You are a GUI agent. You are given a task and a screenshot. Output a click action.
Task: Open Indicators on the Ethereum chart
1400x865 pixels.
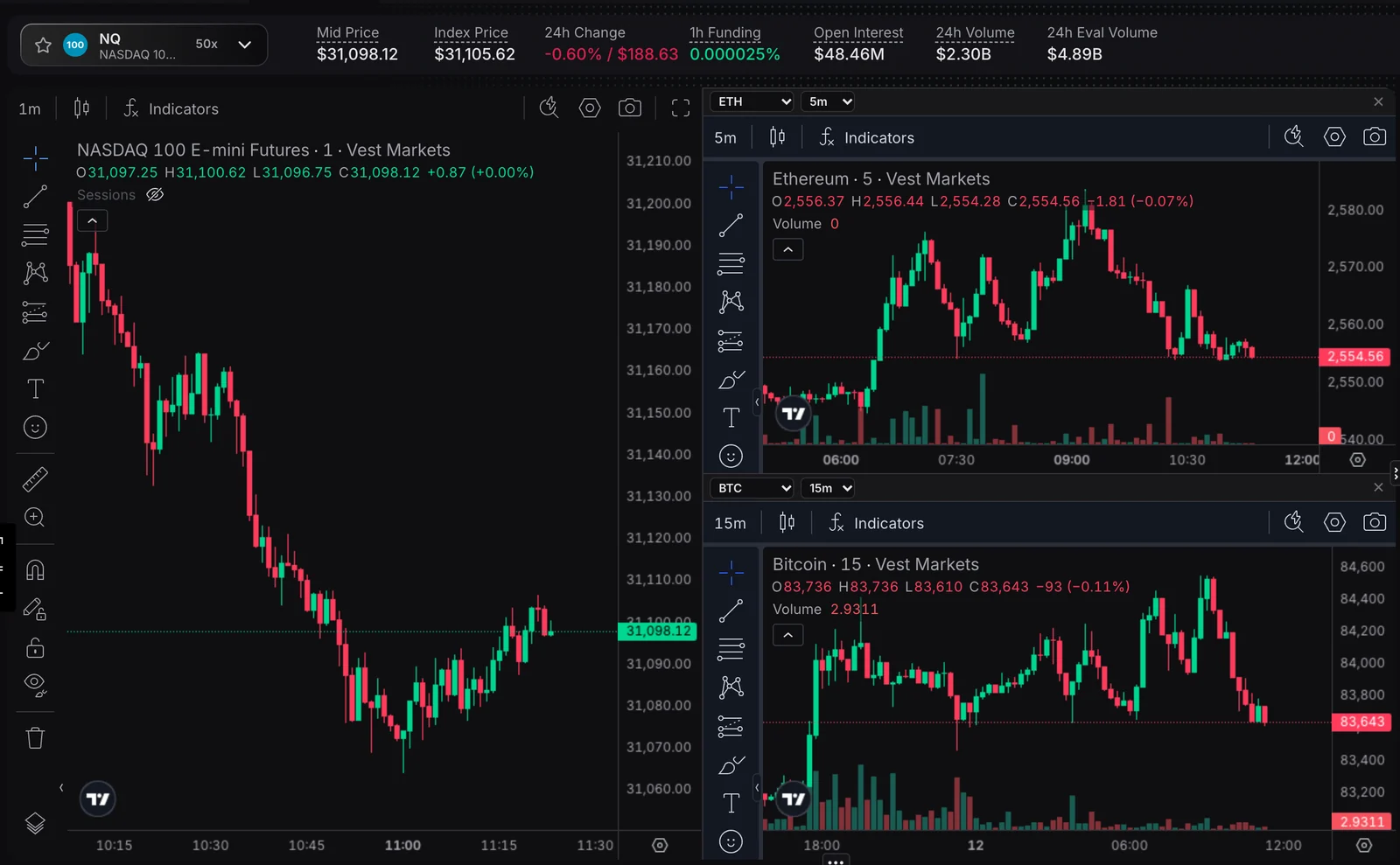tap(866, 137)
